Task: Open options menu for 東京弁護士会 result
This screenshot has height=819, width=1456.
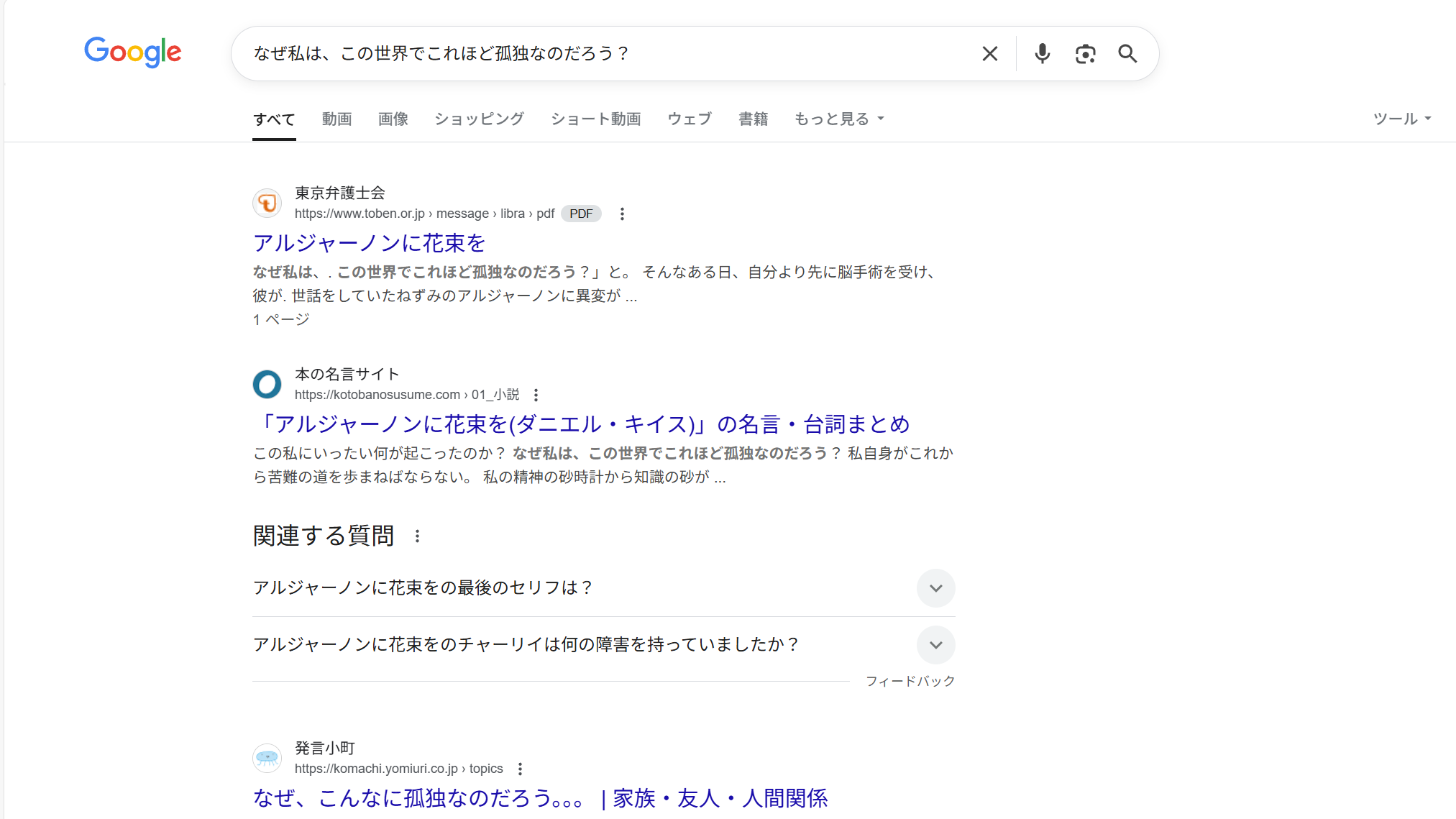Action: 622,214
